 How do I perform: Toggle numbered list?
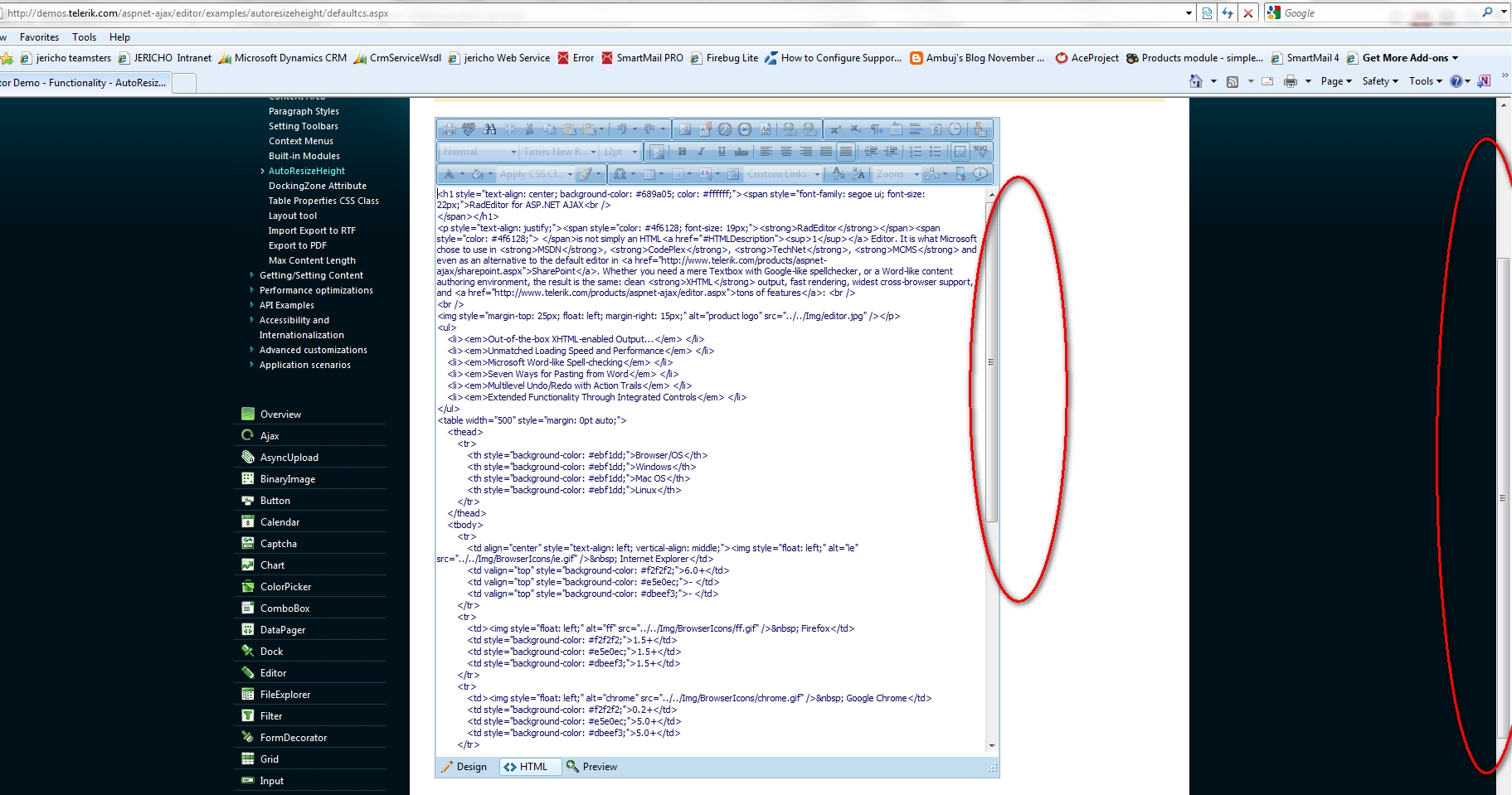[x=916, y=152]
